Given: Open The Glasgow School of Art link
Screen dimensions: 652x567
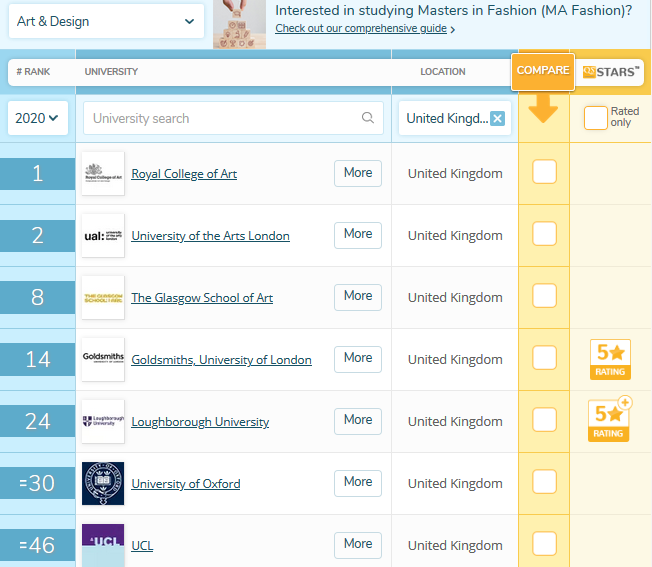Looking at the screenshot, I should [202, 298].
